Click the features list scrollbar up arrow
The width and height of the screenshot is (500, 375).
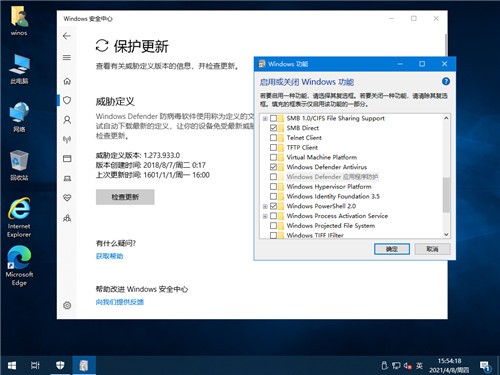point(446,118)
